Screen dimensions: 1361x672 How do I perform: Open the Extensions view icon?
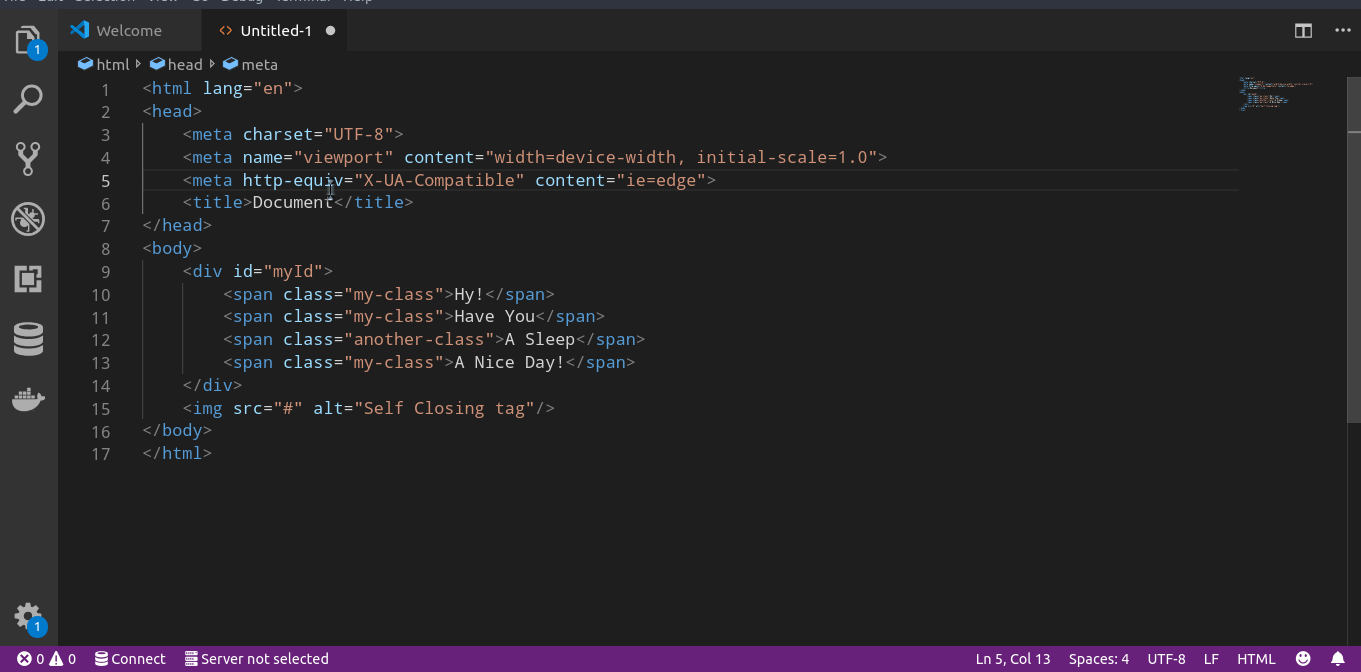pos(28,279)
